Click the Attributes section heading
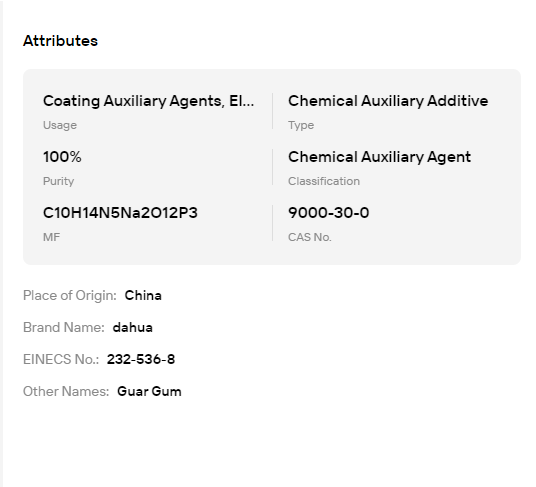The height and width of the screenshot is (487, 536). (x=60, y=41)
